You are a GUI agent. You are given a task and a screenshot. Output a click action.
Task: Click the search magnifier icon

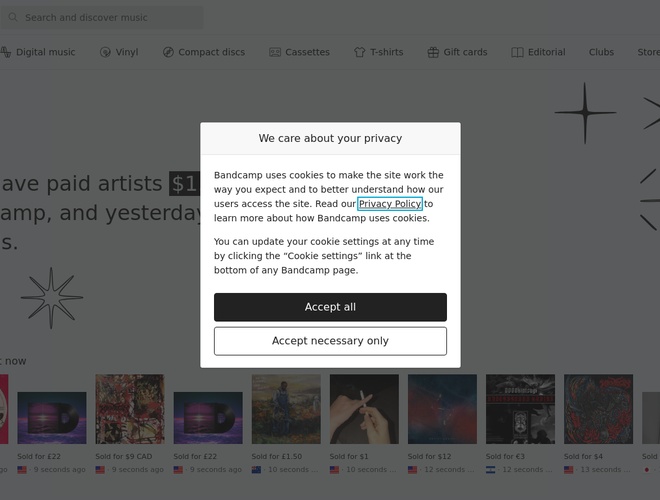[x=13, y=18]
